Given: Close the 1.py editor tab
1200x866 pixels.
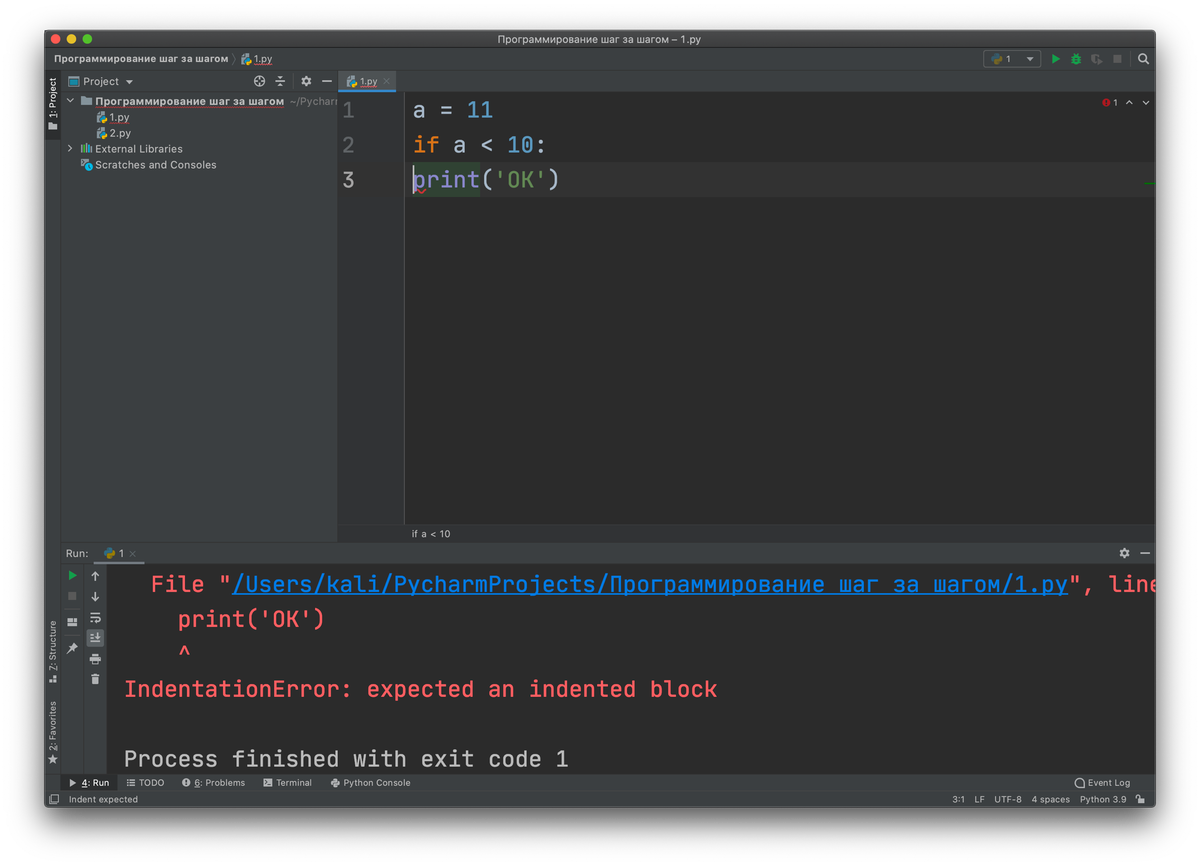Looking at the screenshot, I should pos(387,81).
